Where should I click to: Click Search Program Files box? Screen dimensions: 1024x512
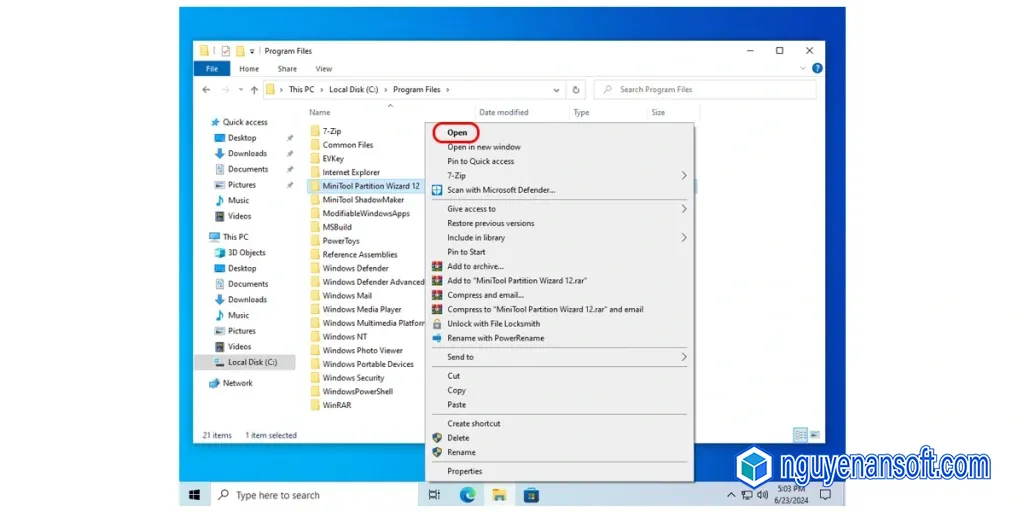tap(705, 90)
